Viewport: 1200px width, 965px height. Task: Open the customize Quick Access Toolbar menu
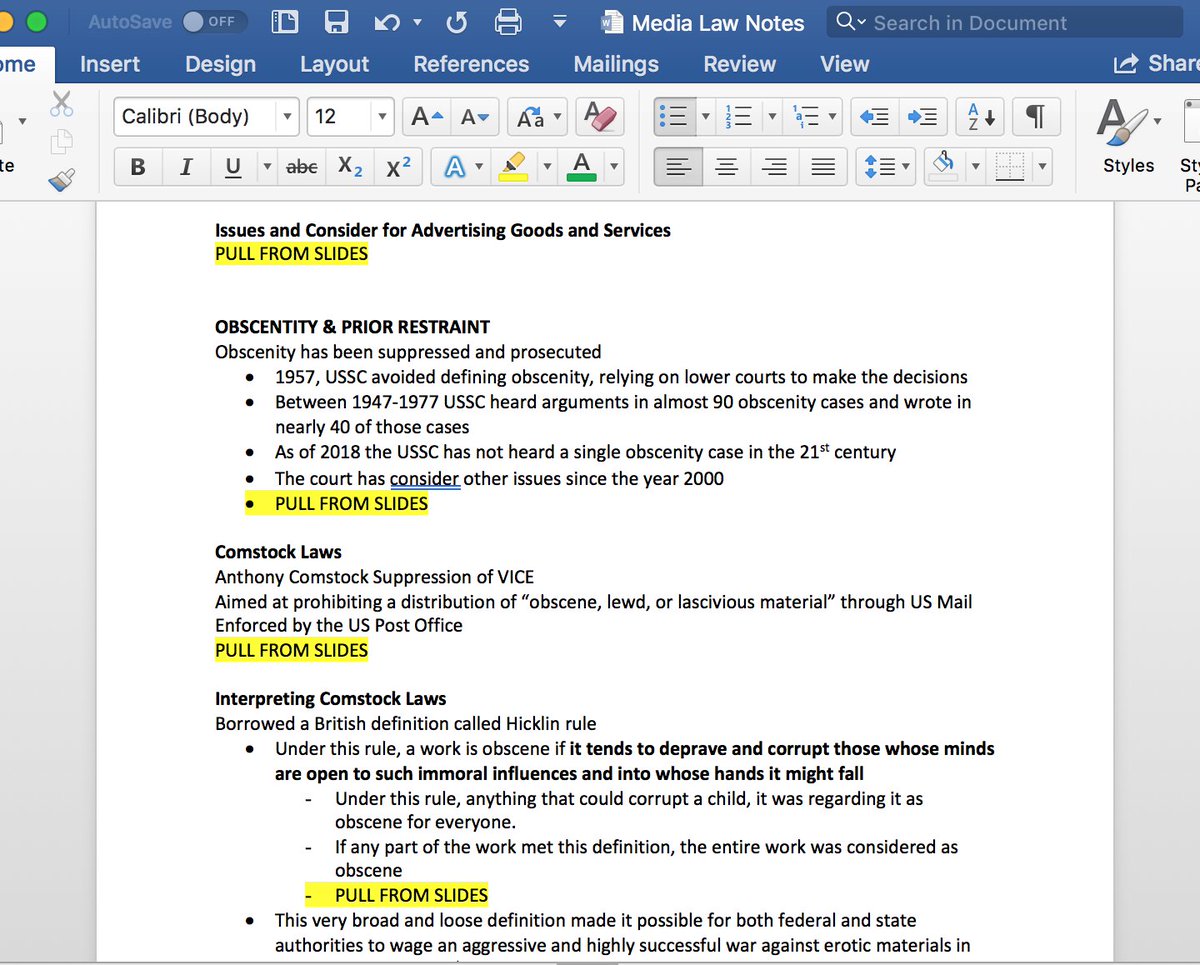pos(560,22)
